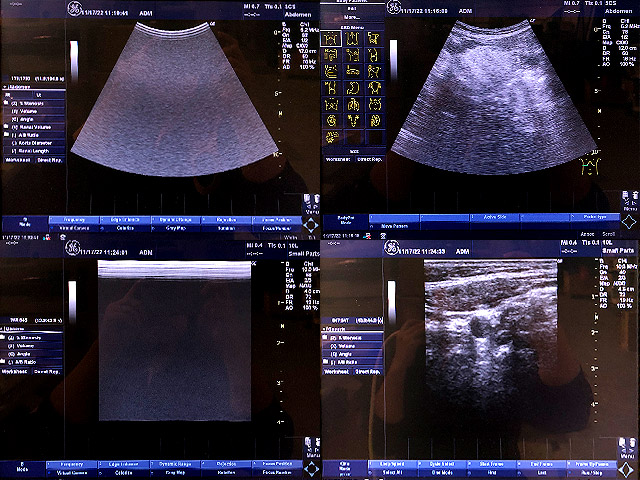Choose Probe Type in the body pattern soft menu
The image size is (640, 480).
[x=595, y=217]
